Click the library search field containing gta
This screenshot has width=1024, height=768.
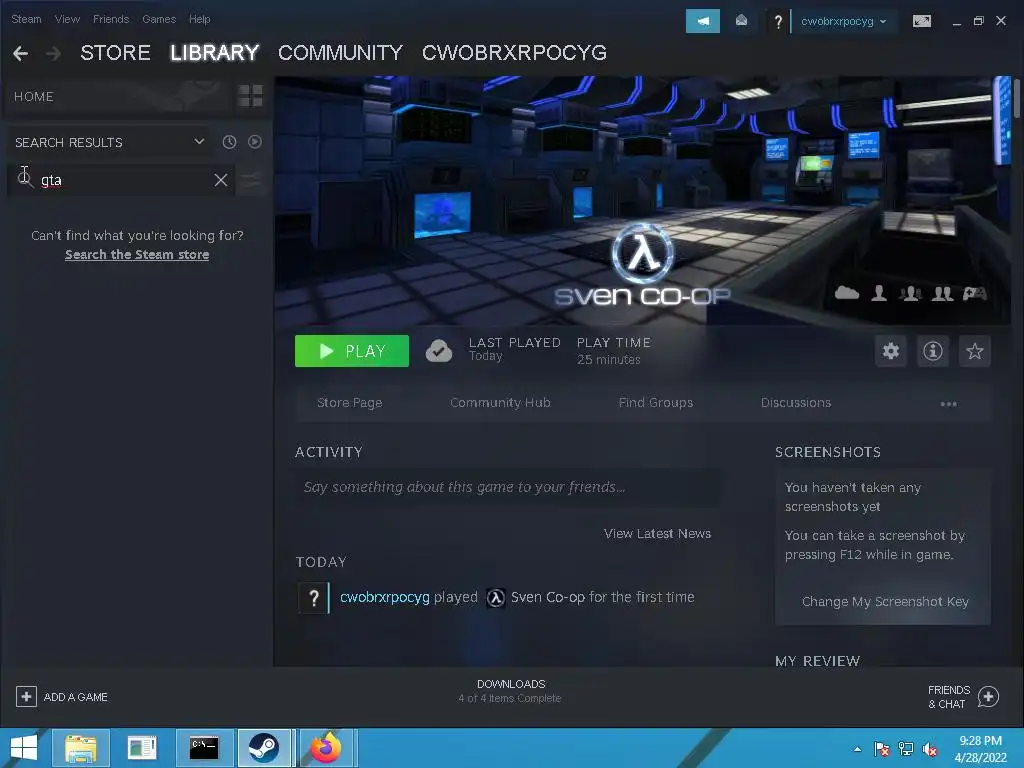[121, 180]
